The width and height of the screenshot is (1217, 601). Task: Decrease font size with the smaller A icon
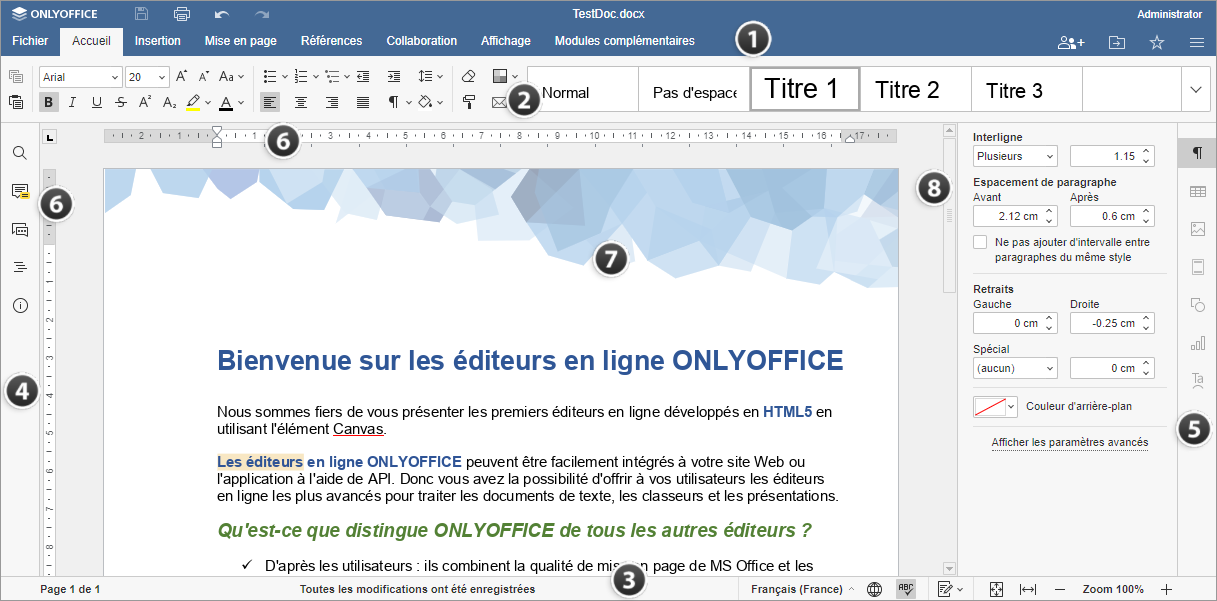(204, 76)
